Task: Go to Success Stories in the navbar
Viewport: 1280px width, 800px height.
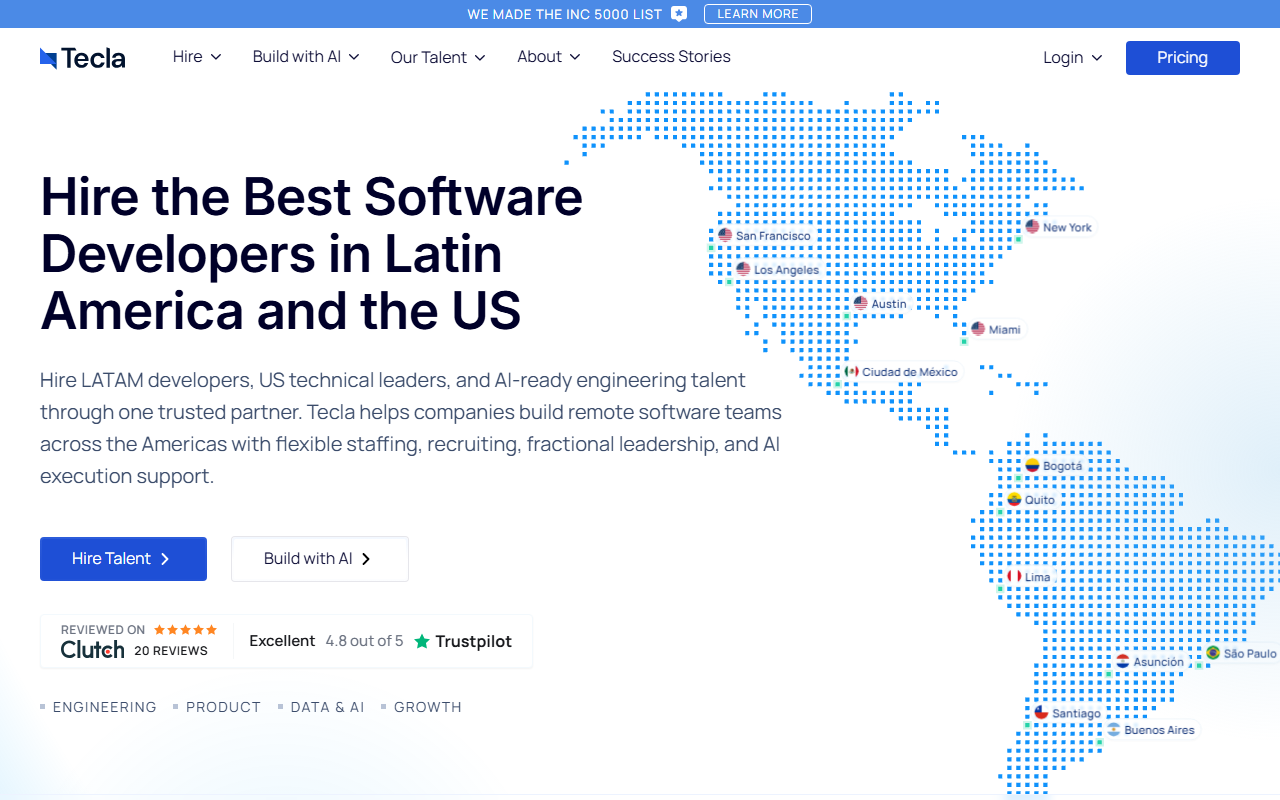Action: (x=671, y=57)
